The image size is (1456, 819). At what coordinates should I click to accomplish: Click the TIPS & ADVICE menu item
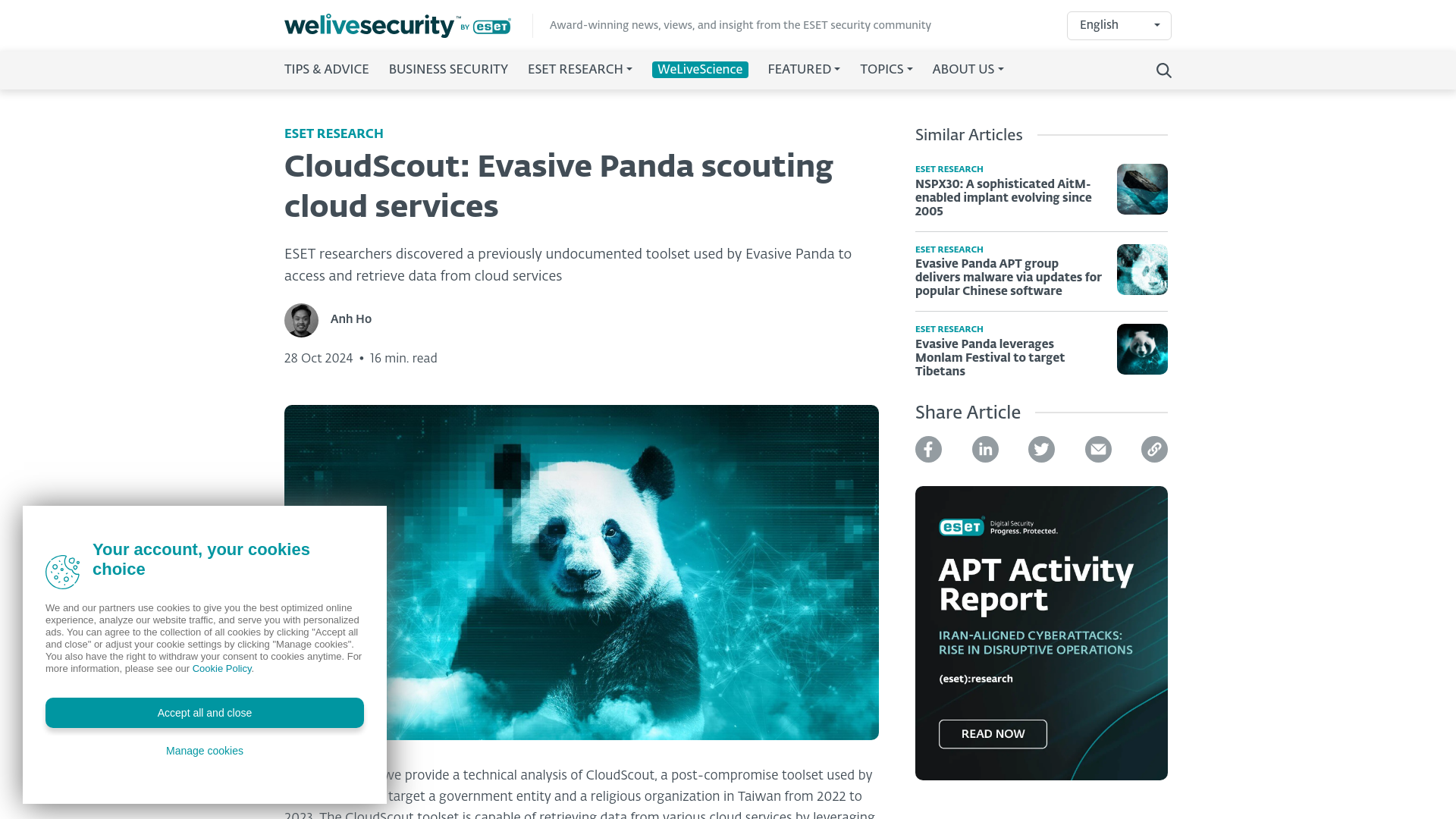[326, 70]
